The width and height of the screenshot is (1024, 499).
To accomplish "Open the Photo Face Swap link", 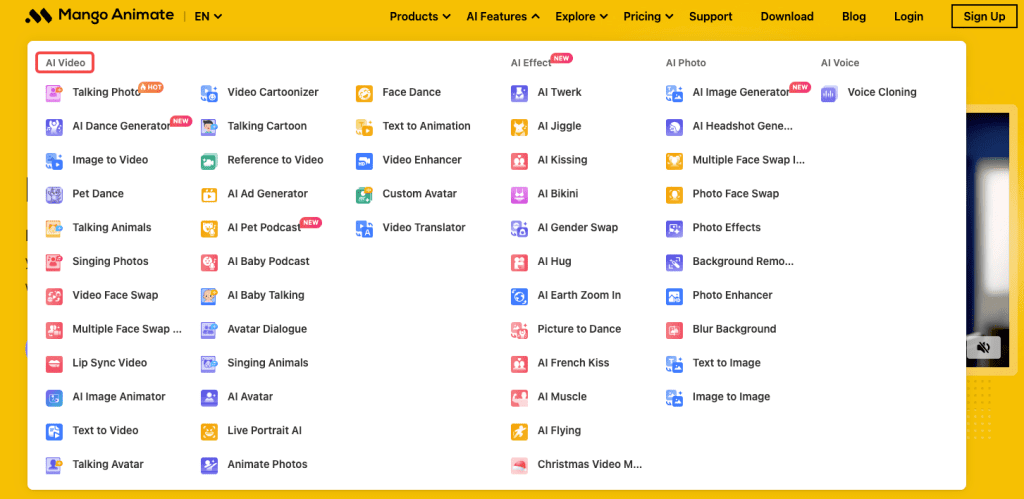I will 735,194.
